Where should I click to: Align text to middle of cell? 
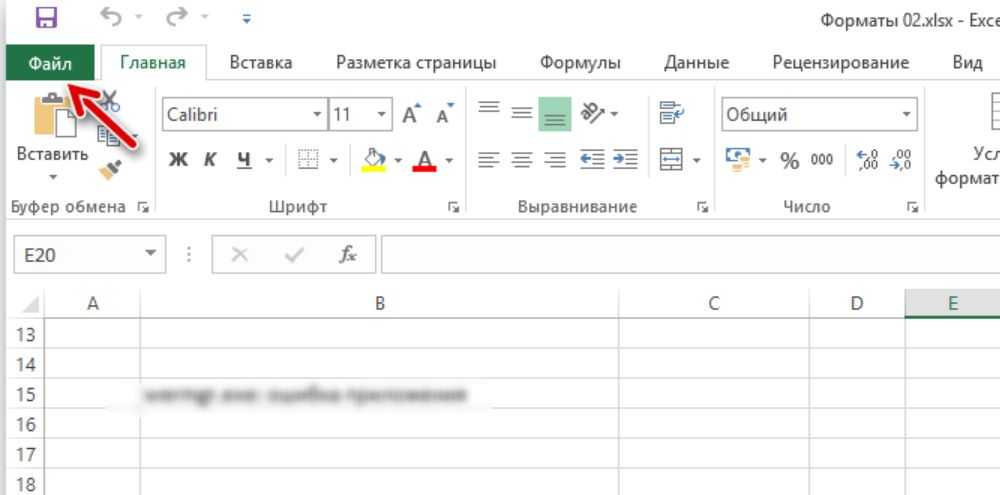tap(522, 114)
